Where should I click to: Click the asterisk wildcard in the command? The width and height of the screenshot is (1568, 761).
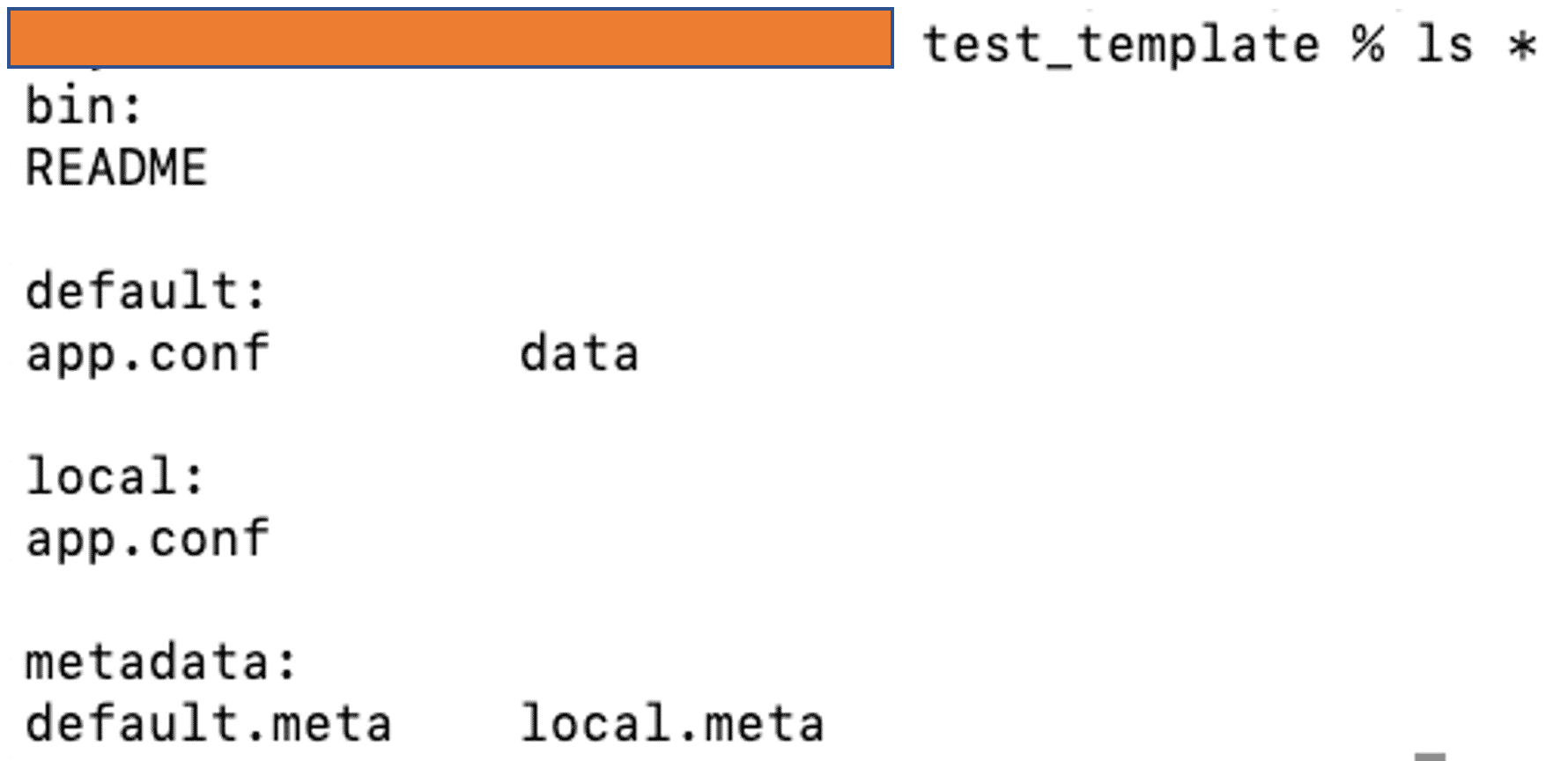pyautogui.click(x=1522, y=45)
